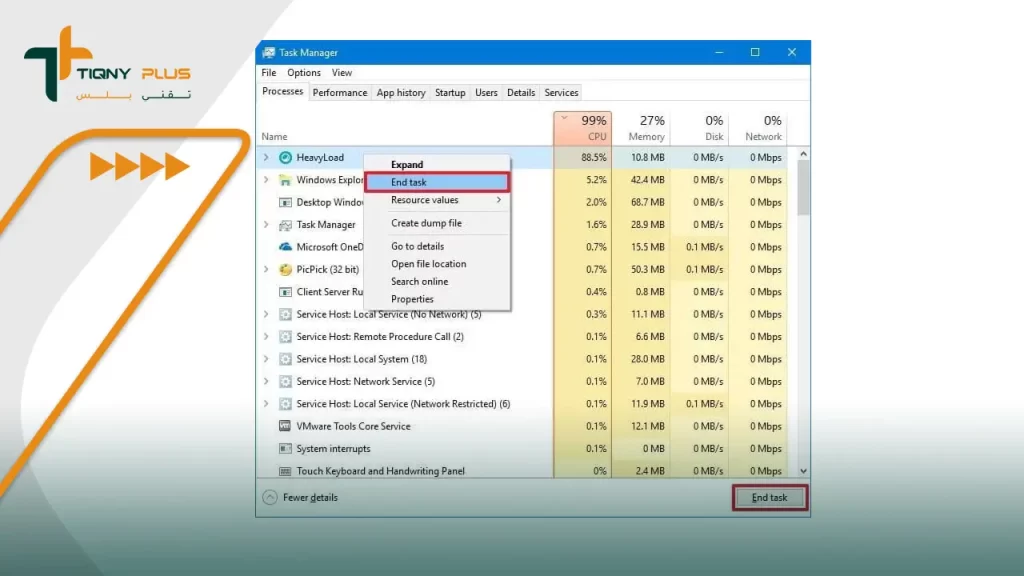This screenshot has width=1024, height=576.
Task: Select Search online in context menu
Action: coord(437,281)
